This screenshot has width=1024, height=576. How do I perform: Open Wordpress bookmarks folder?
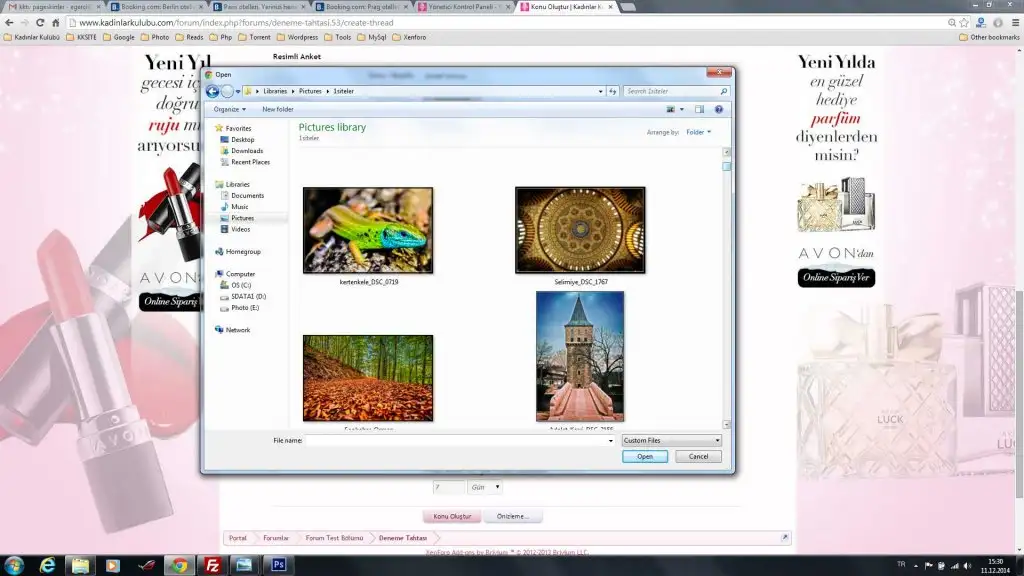tap(297, 37)
